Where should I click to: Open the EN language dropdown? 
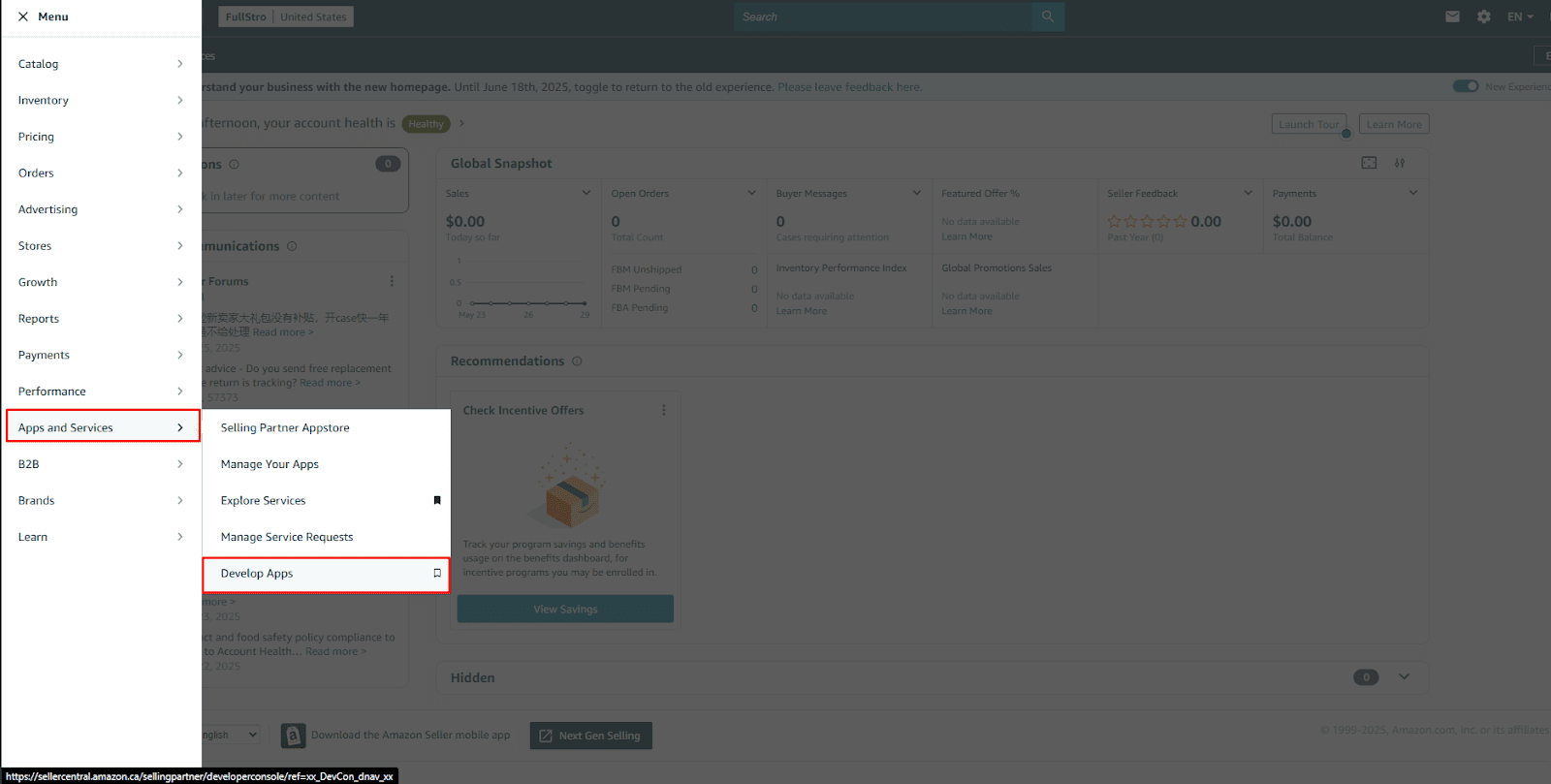coord(1520,16)
